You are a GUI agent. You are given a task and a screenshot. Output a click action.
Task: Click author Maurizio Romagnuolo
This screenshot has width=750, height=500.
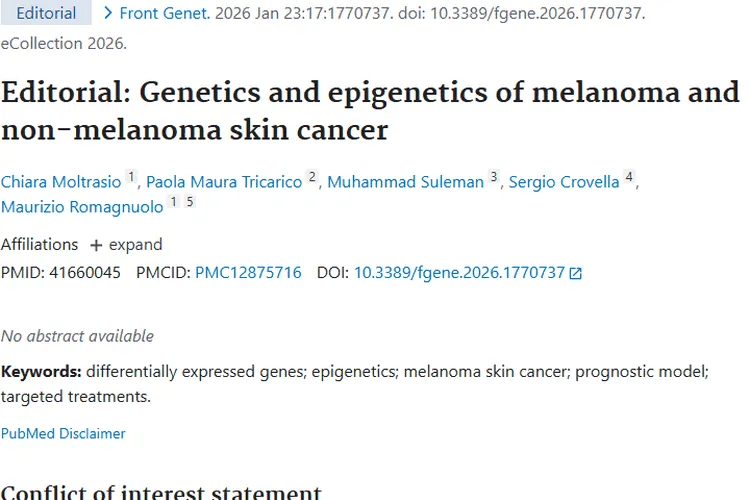(81, 207)
